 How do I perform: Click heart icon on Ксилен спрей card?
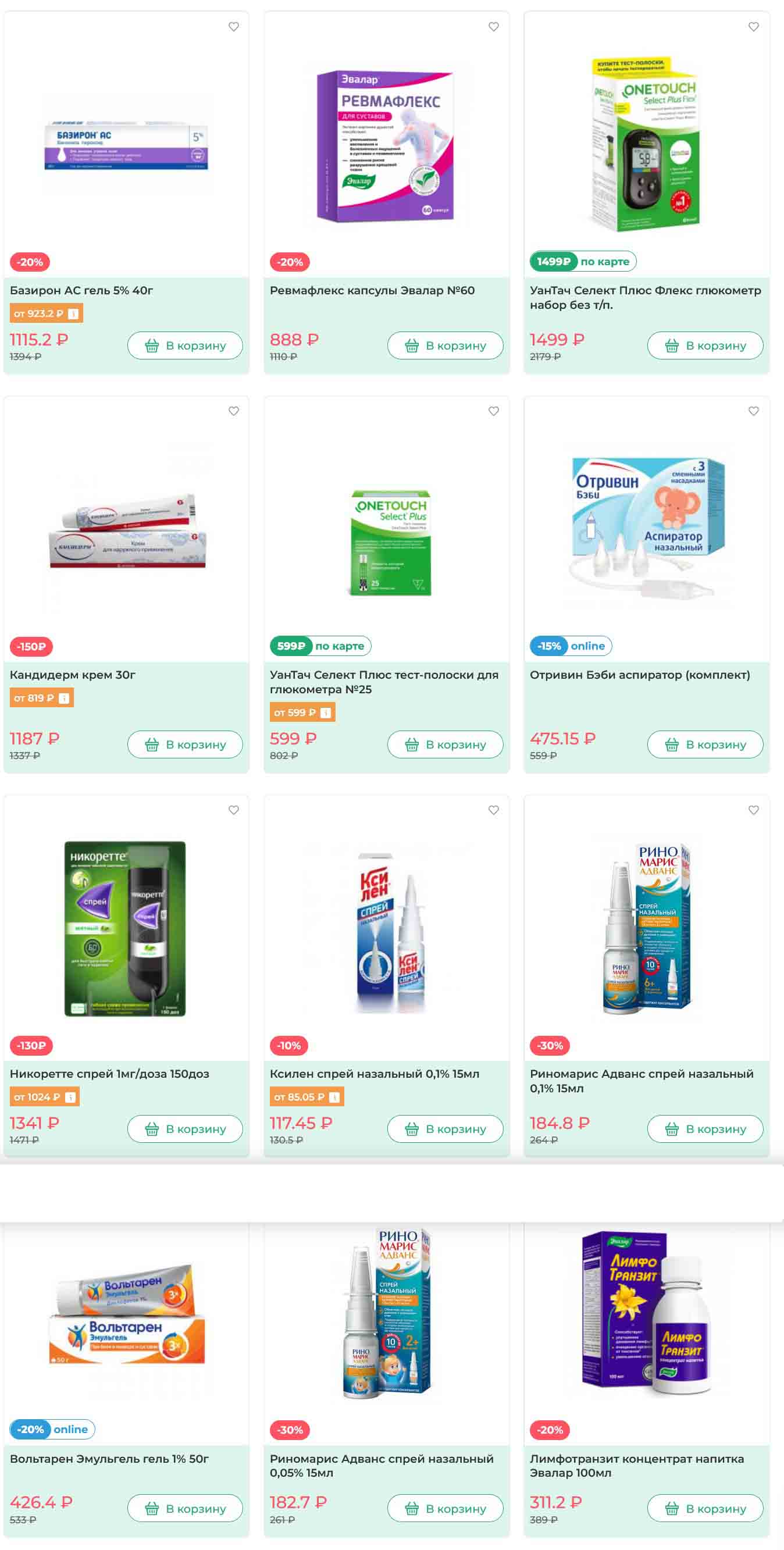(x=493, y=810)
